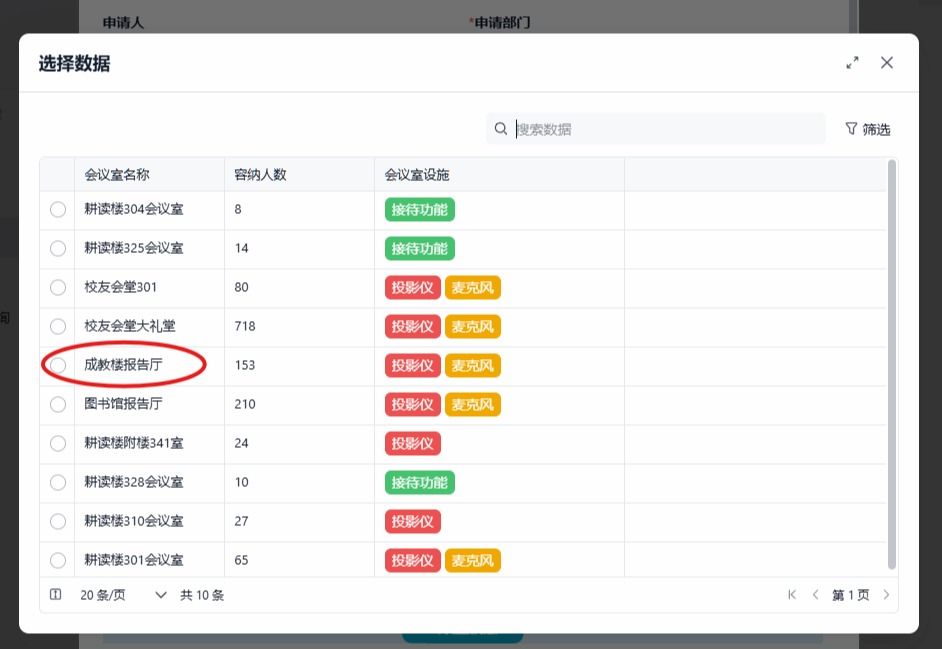Click the 接待功能 tag in 耕读楼328会议室 row
This screenshot has height=649, width=942.
[x=420, y=483]
